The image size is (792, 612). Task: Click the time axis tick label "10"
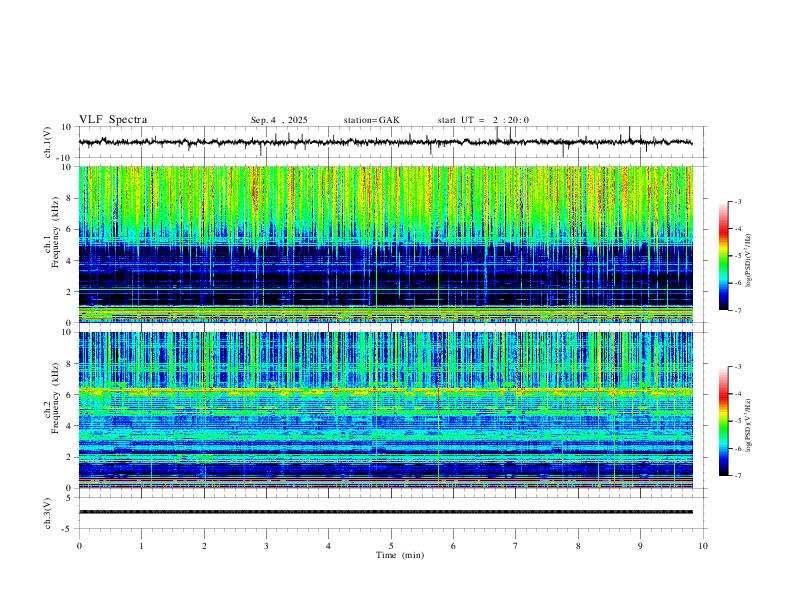click(x=703, y=546)
